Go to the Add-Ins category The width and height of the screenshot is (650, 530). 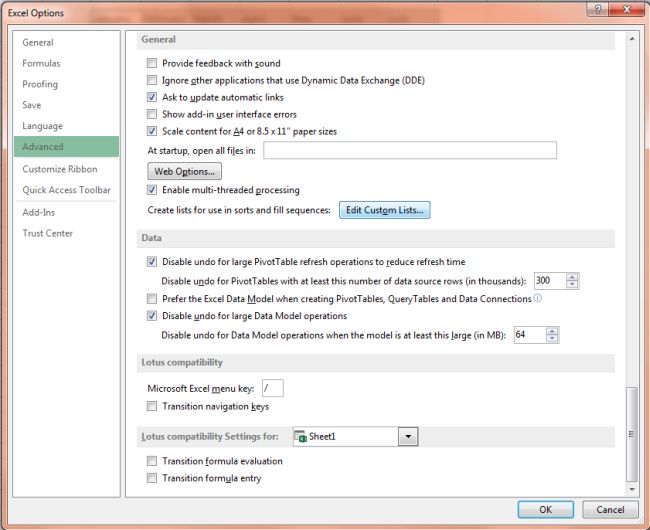pyautogui.click(x=66, y=212)
